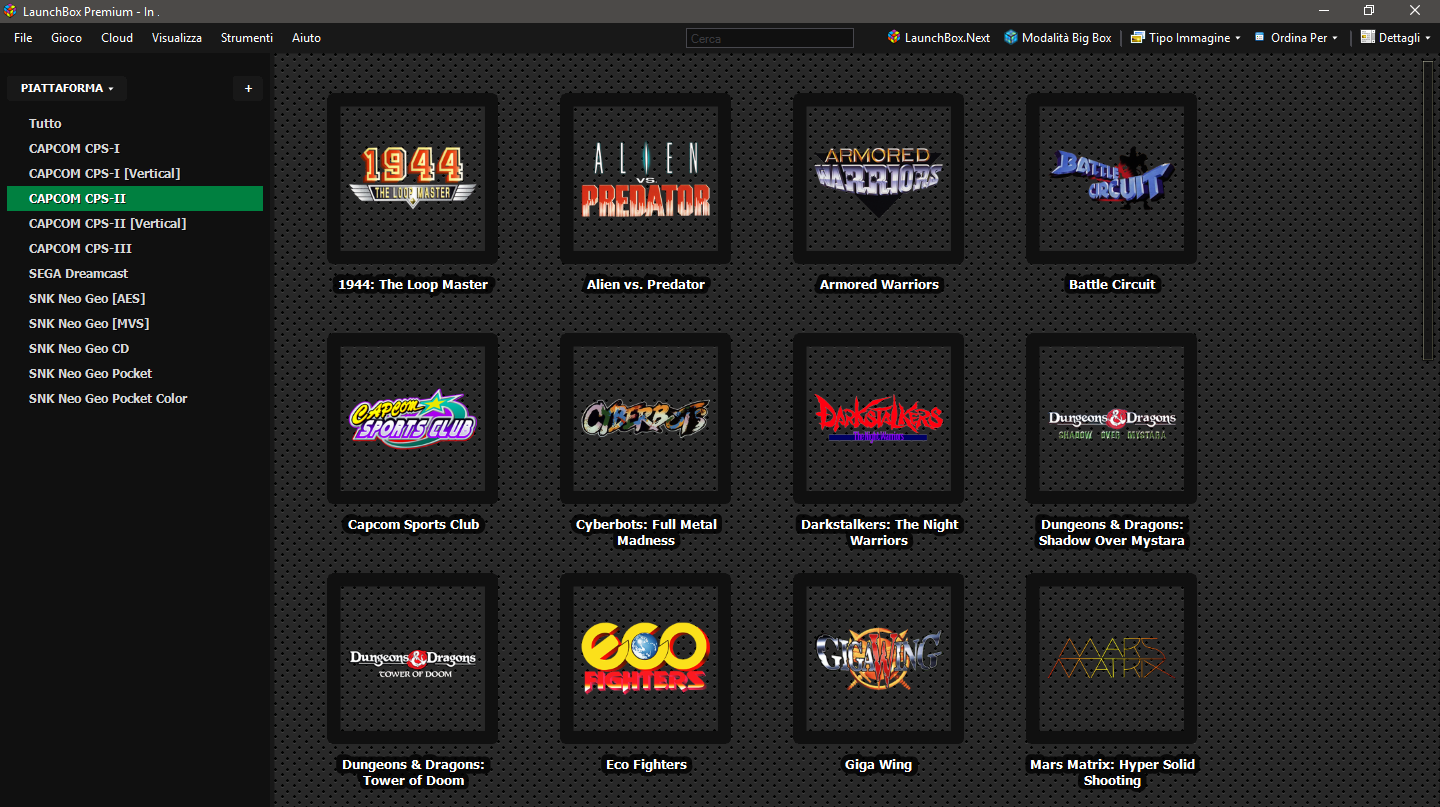Add a new platform with the plus button
The width and height of the screenshot is (1440, 807).
click(248, 88)
